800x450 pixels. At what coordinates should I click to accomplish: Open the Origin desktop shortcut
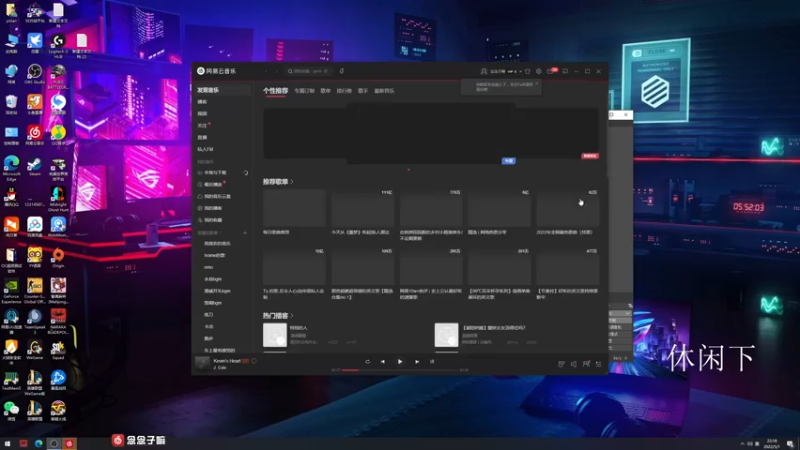coord(58,258)
